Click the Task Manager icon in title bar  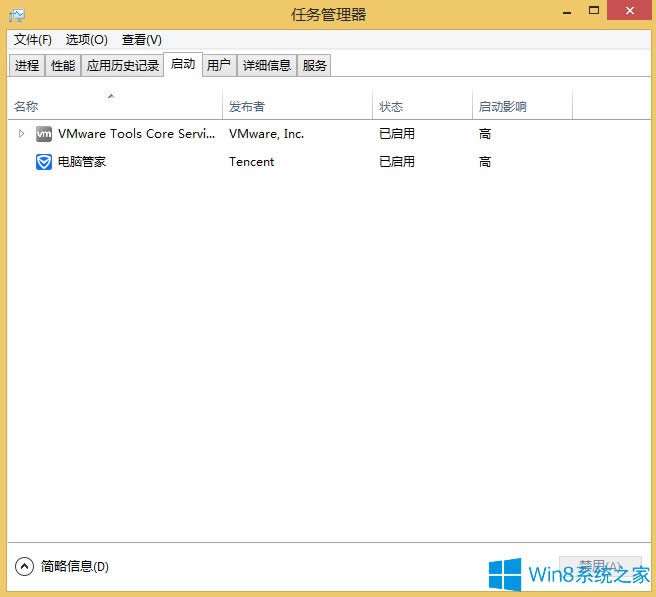(x=16, y=14)
